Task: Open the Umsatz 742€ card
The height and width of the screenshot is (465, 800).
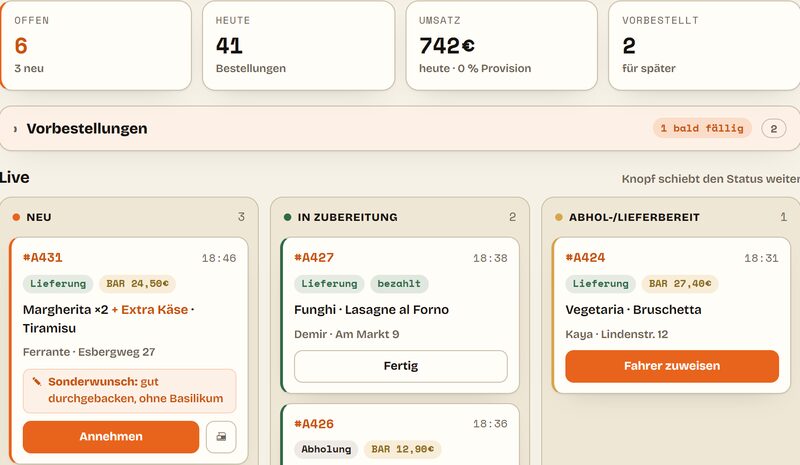Action: click(502, 45)
